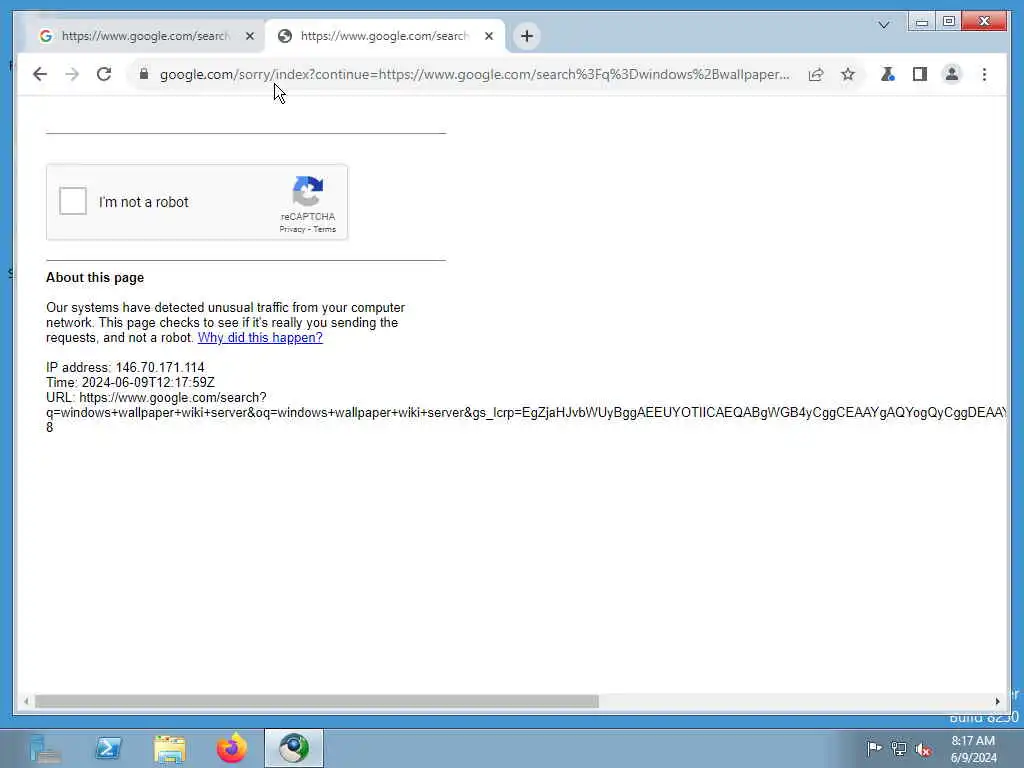
Task: Launch PowerShell from taskbar
Action: click(108, 748)
